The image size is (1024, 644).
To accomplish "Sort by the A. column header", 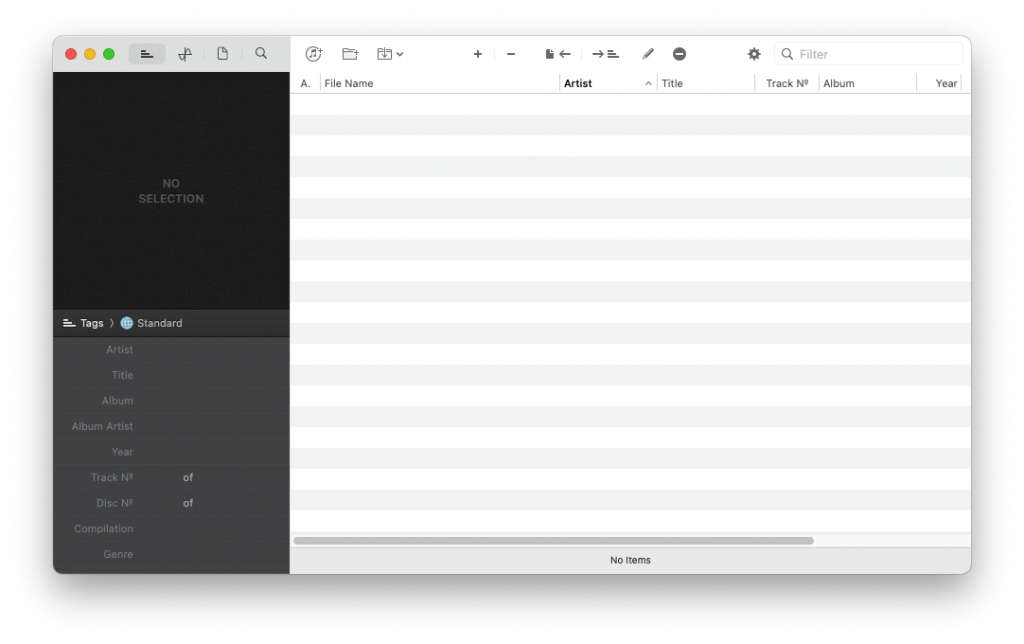I will tap(305, 84).
